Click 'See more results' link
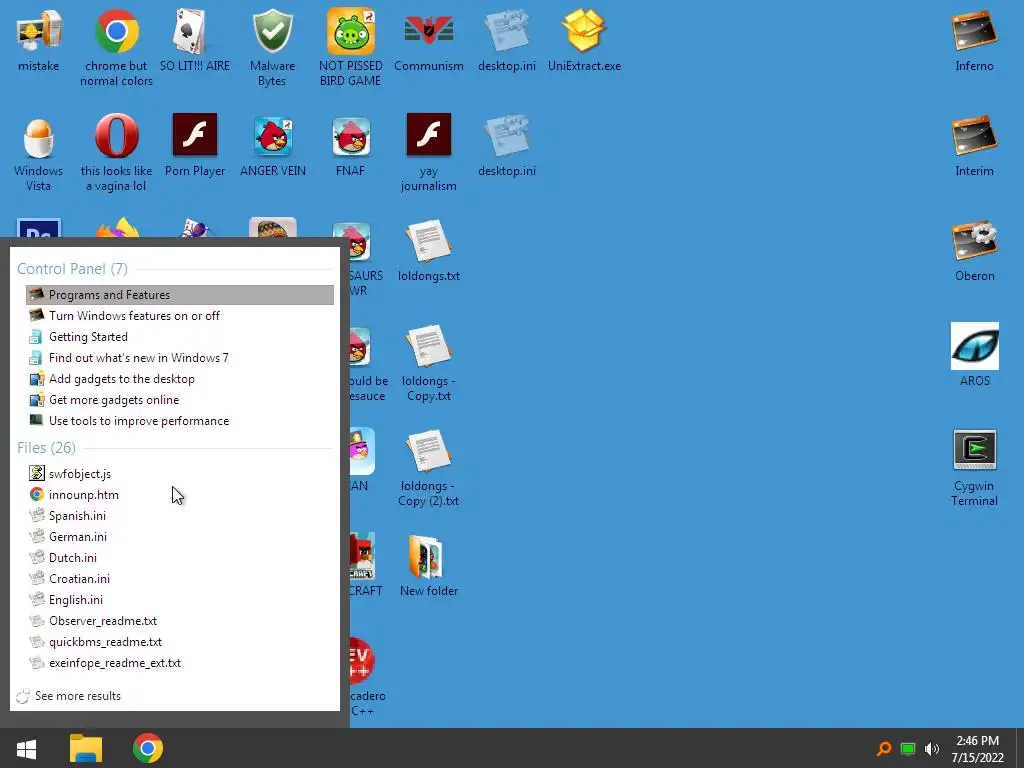Viewport: 1024px width, 768px height. (78, 696)
